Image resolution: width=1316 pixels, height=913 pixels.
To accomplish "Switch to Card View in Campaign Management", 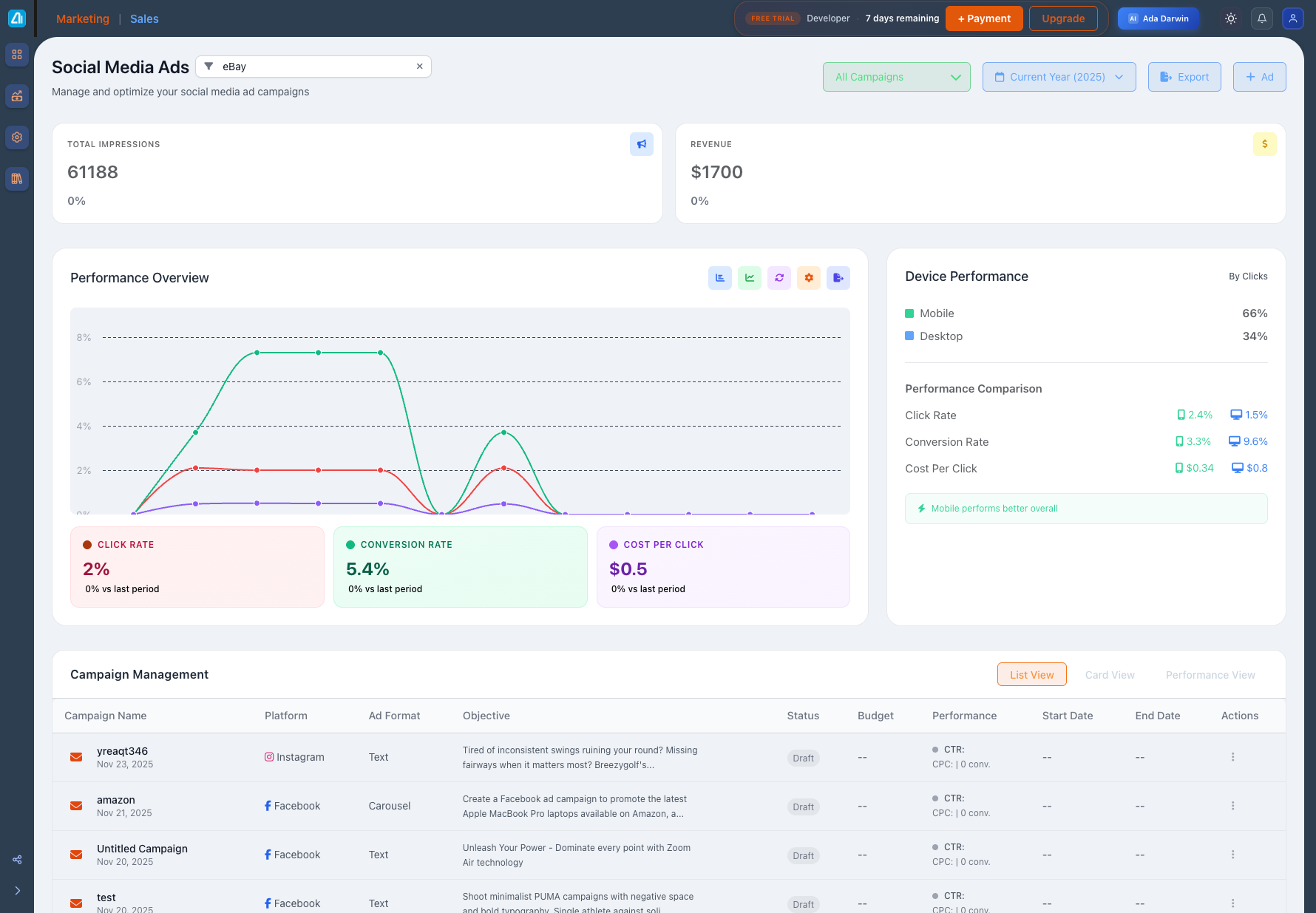I will tap(1110, 674).
